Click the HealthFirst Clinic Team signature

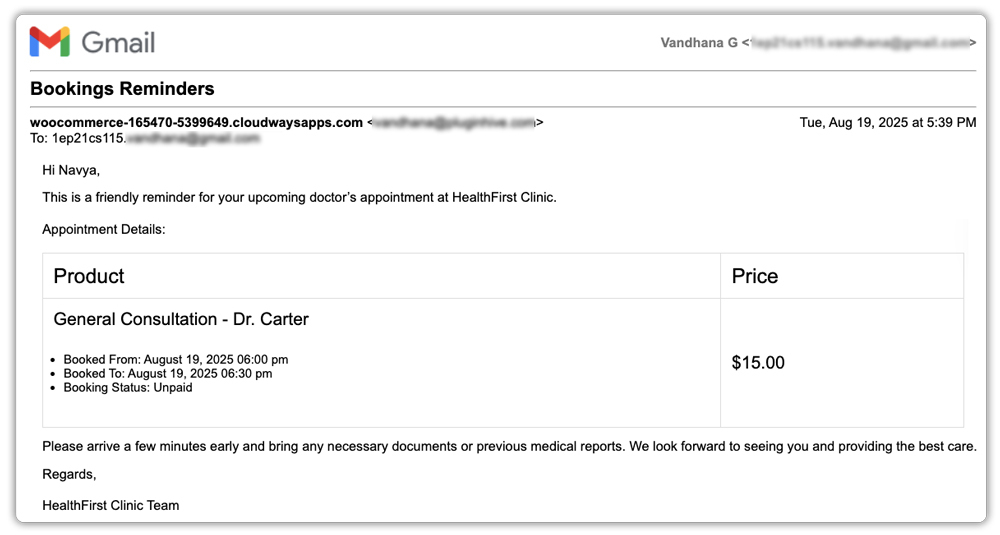tap(110, 505)
